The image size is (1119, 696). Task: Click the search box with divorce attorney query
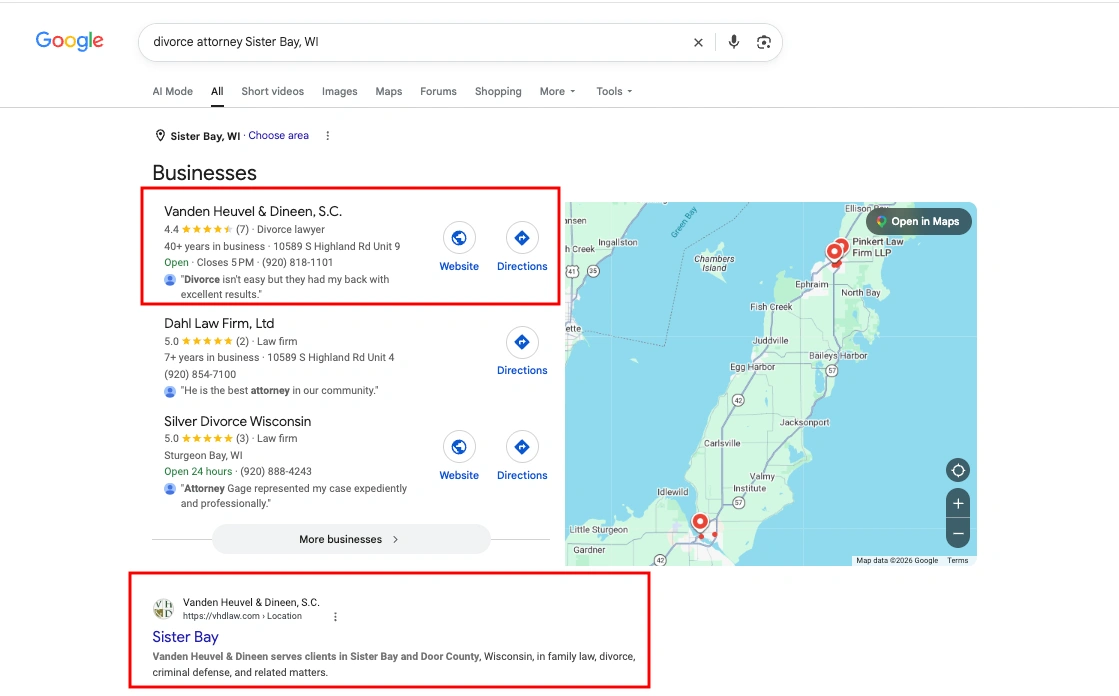pos(414,42)
